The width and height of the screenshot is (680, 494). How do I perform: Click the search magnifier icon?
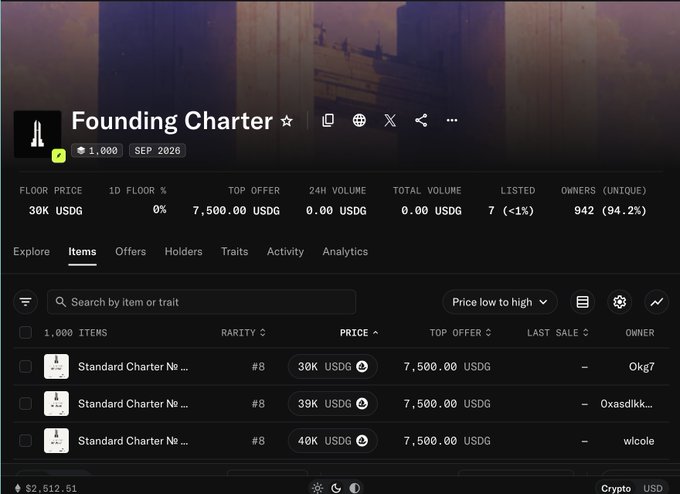61,302
